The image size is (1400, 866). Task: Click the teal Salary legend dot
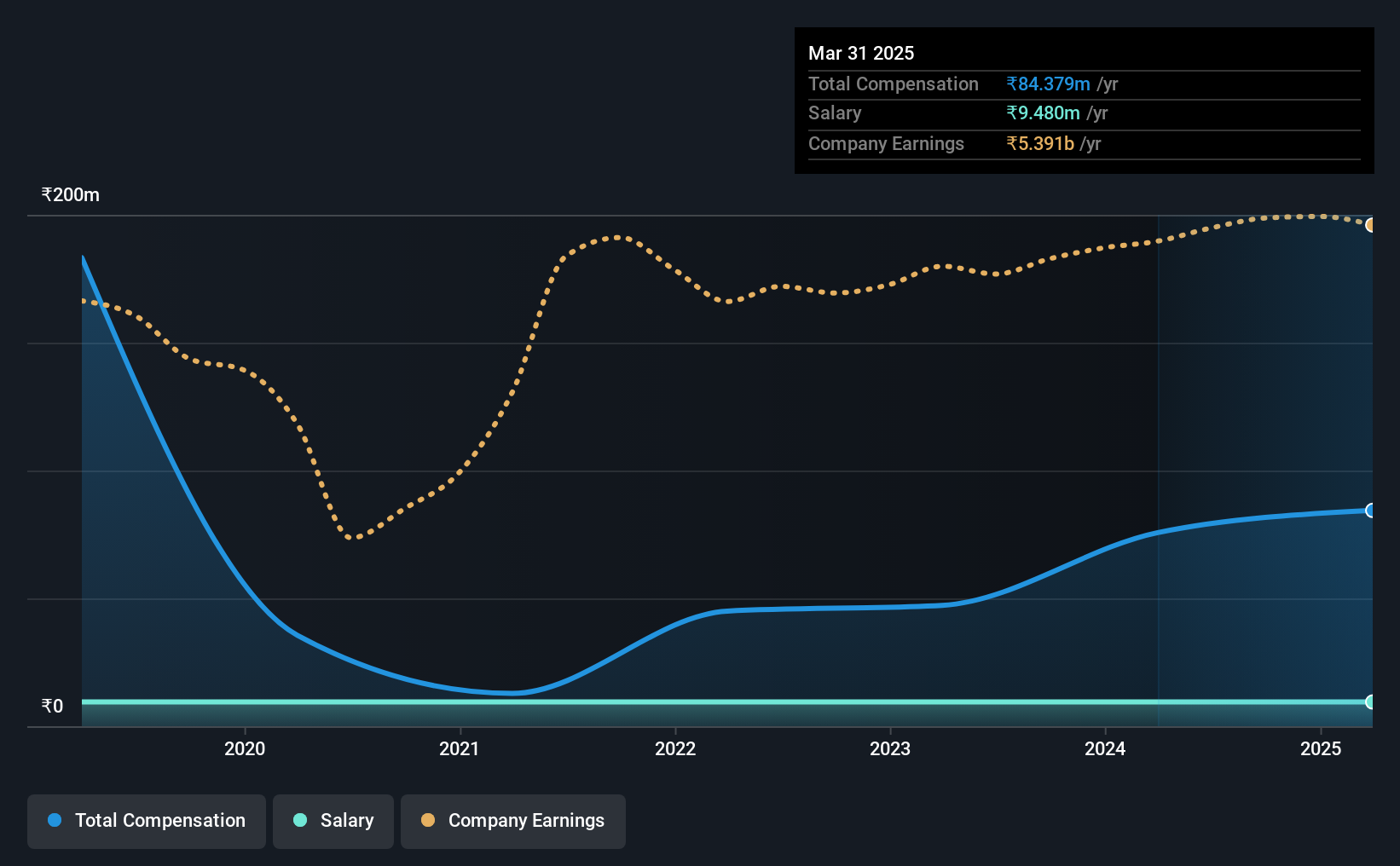[300, 820]
